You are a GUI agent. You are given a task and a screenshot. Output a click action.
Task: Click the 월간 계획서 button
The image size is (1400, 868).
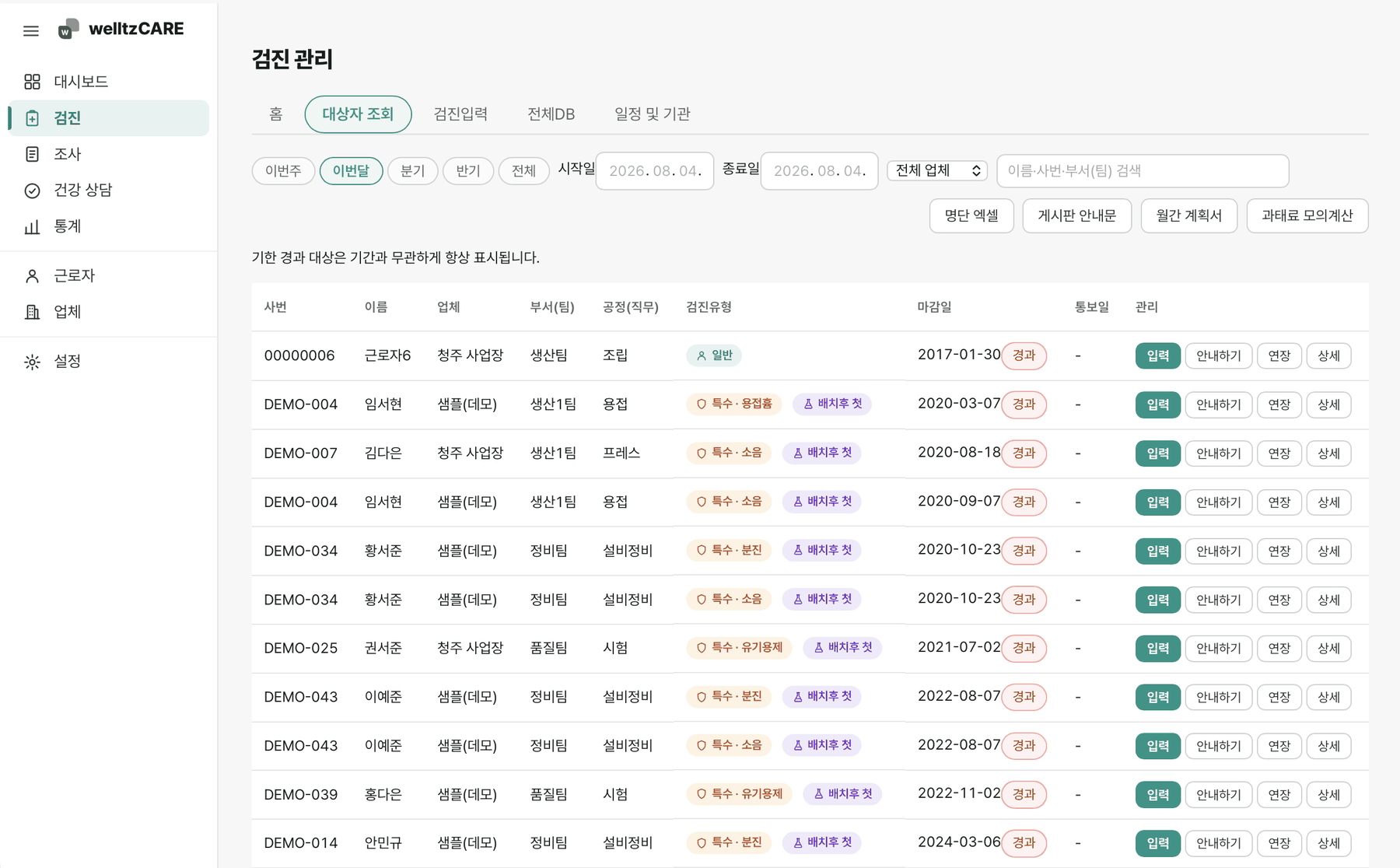[1188, 215]
